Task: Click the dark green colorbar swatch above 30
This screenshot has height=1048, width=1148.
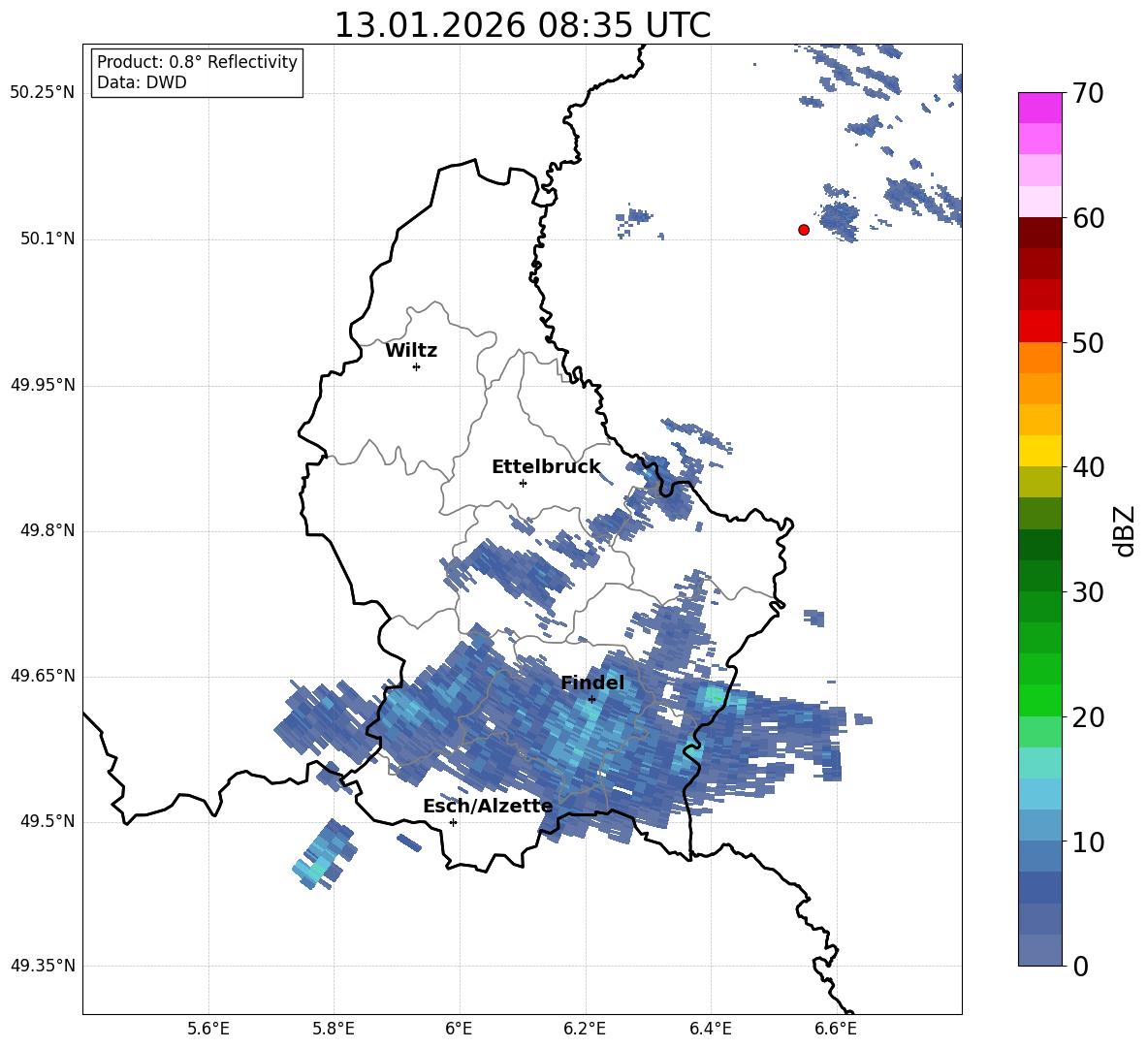Action: (1039, 575)
